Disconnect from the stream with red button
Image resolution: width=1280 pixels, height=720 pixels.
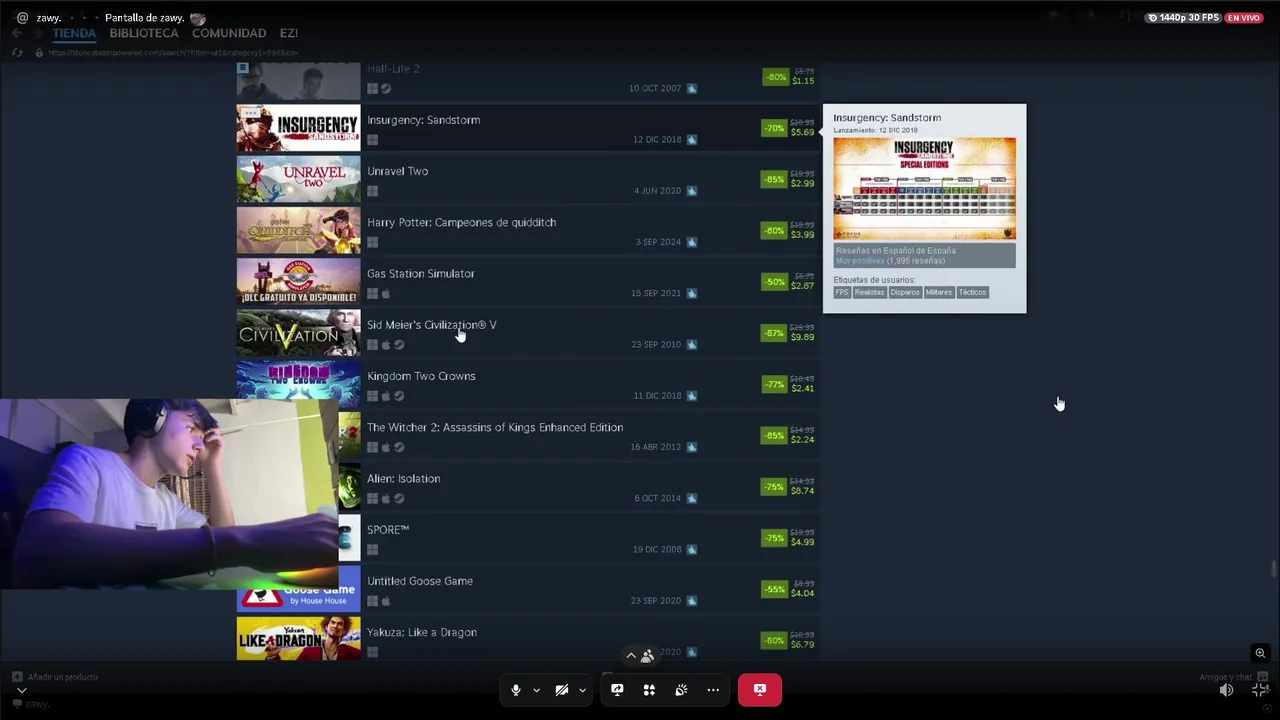tap(760, 690)
